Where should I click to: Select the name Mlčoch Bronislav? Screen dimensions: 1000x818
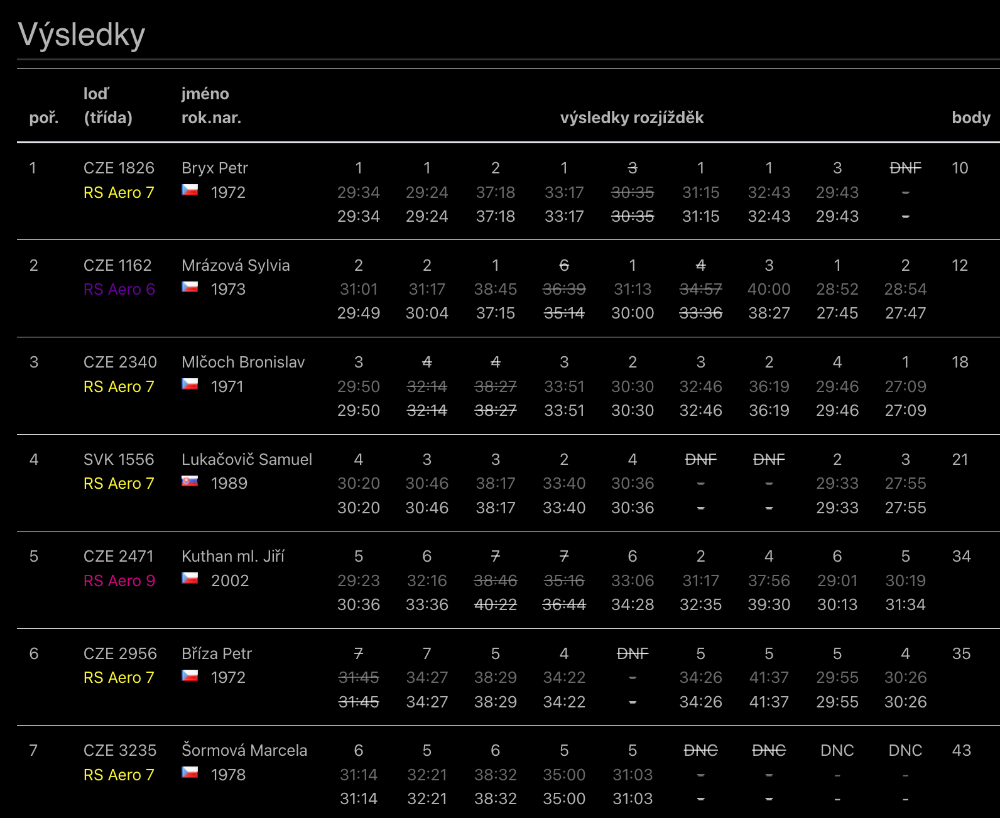[x=244, y=362]
